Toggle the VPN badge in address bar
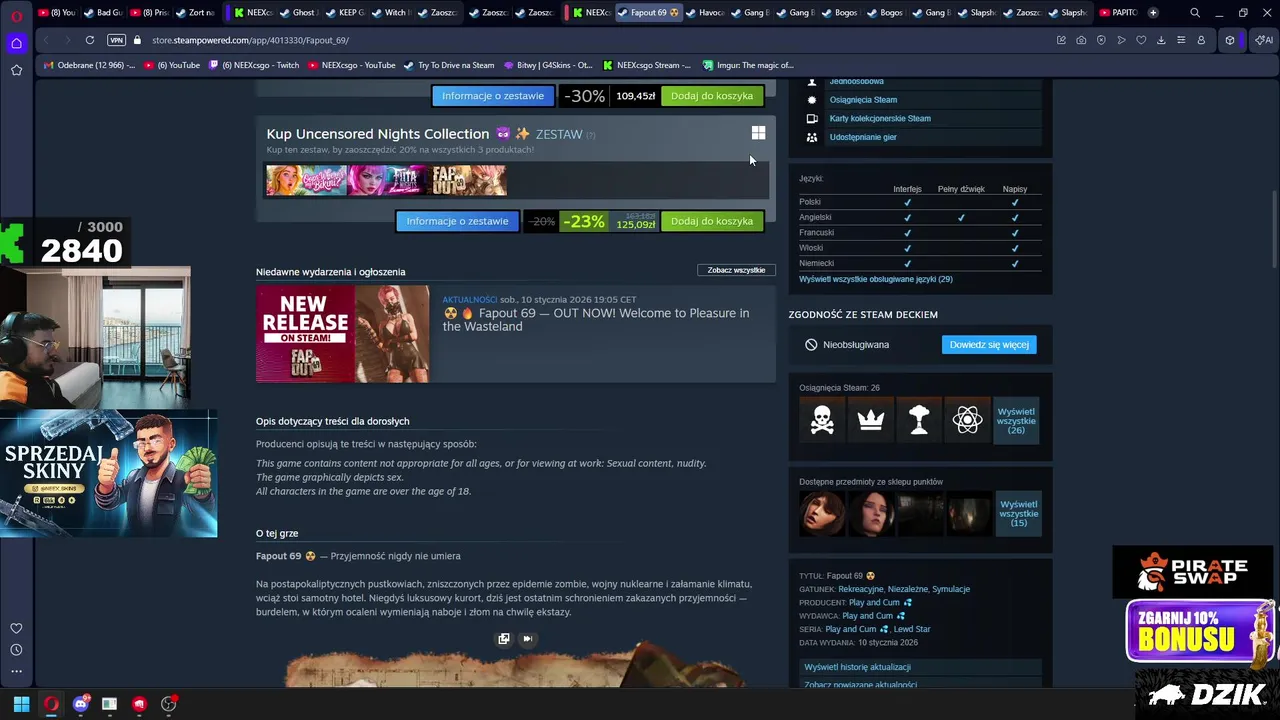This screenshot has width=1280, height=720. click(116, 40)
